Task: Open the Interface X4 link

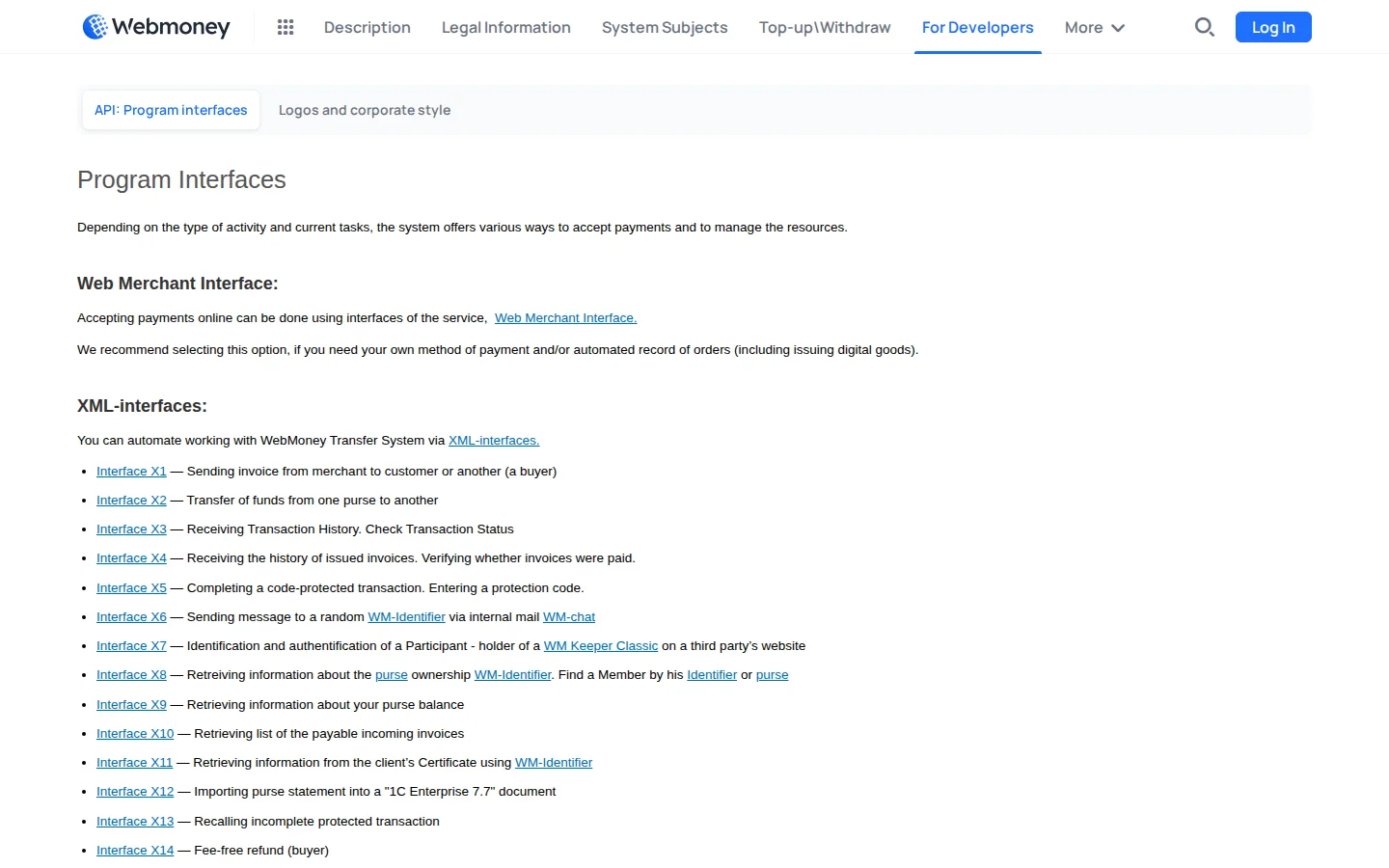Action: click(x=131, y=558)
